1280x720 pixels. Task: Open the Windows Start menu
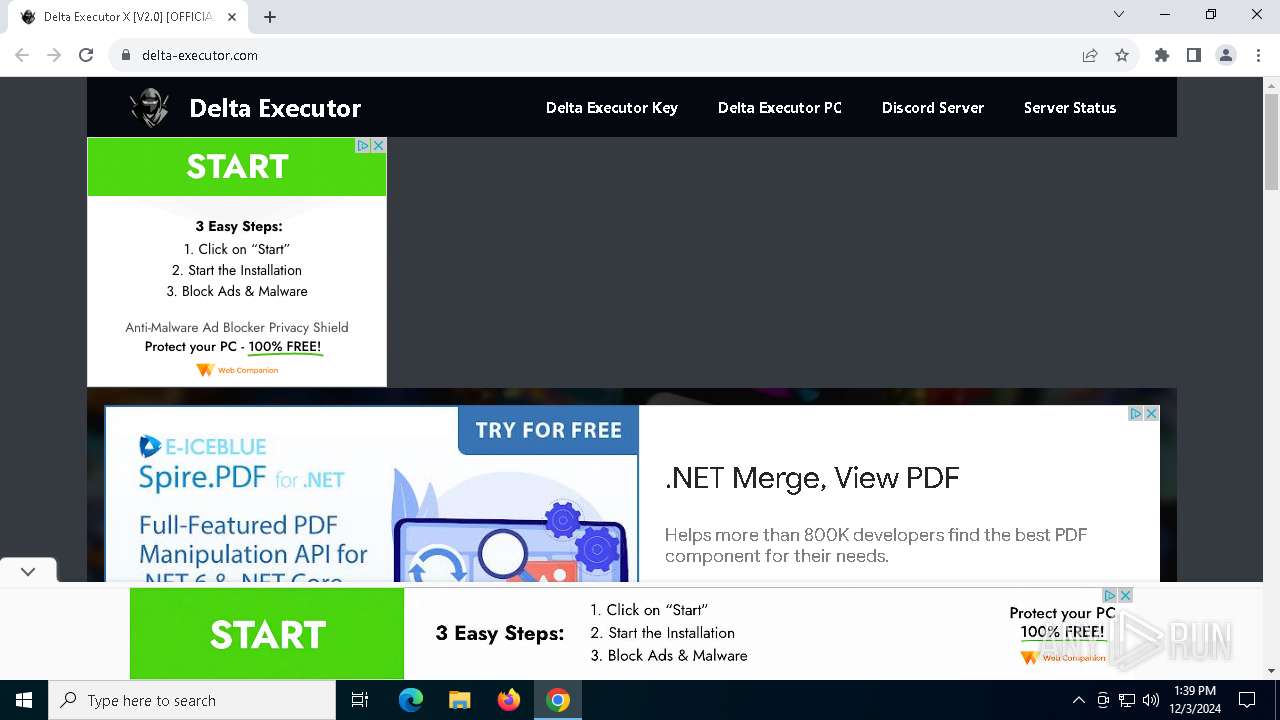24,700
